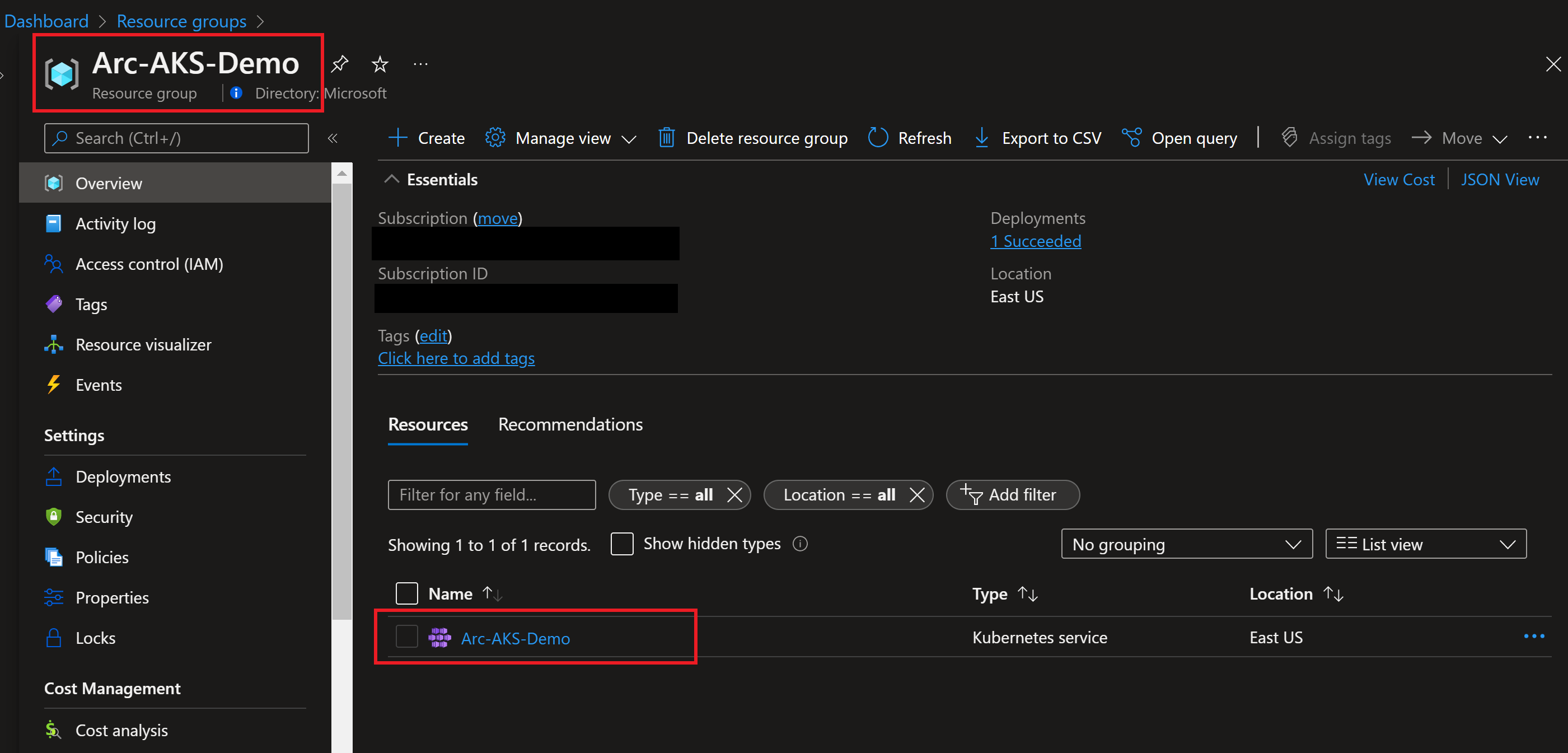Remove the Type == all filter
The width and height of the screenshot is (1568, 753).
tap(734, 495)
